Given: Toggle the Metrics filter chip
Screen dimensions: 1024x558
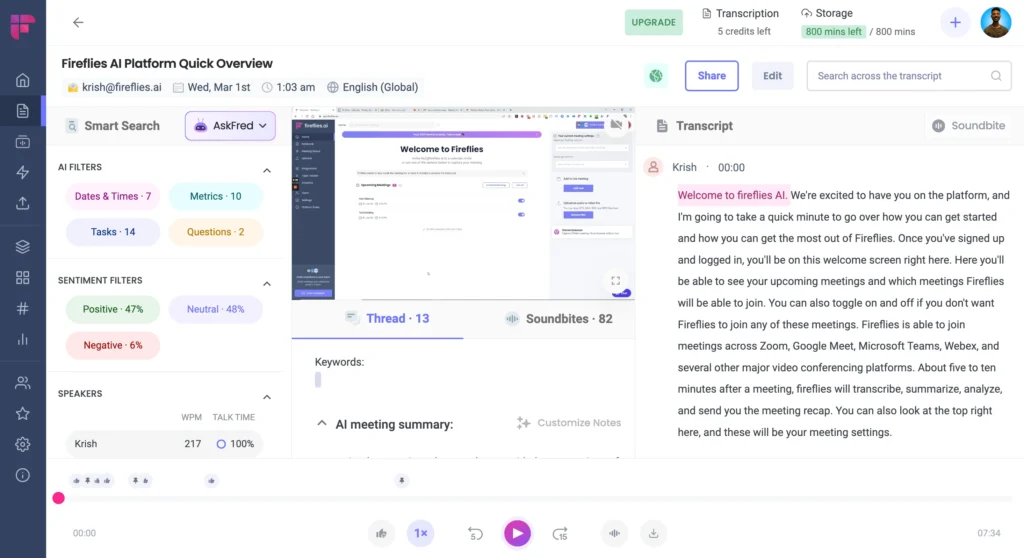Looking at the screenshot, I should [x=216, y=196].
